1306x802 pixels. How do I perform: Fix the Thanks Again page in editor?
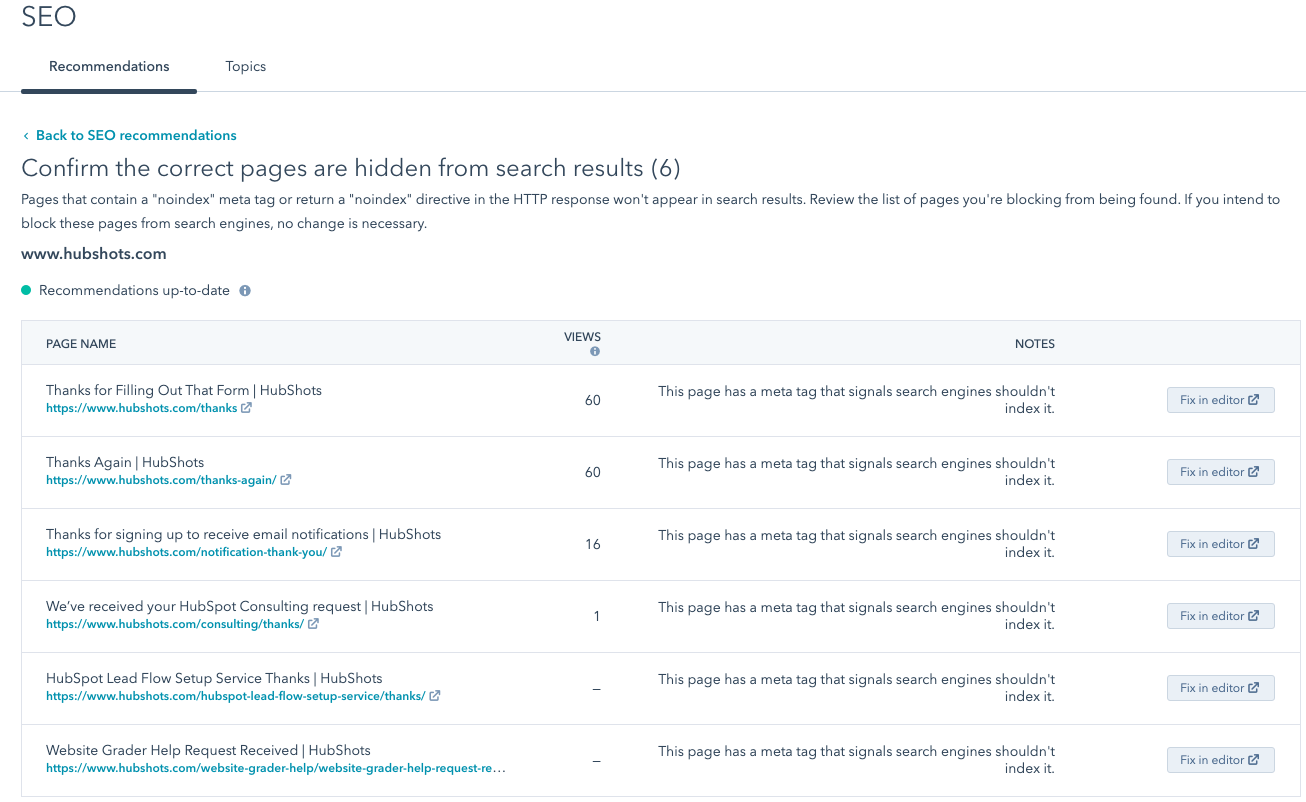point(1220,472)
